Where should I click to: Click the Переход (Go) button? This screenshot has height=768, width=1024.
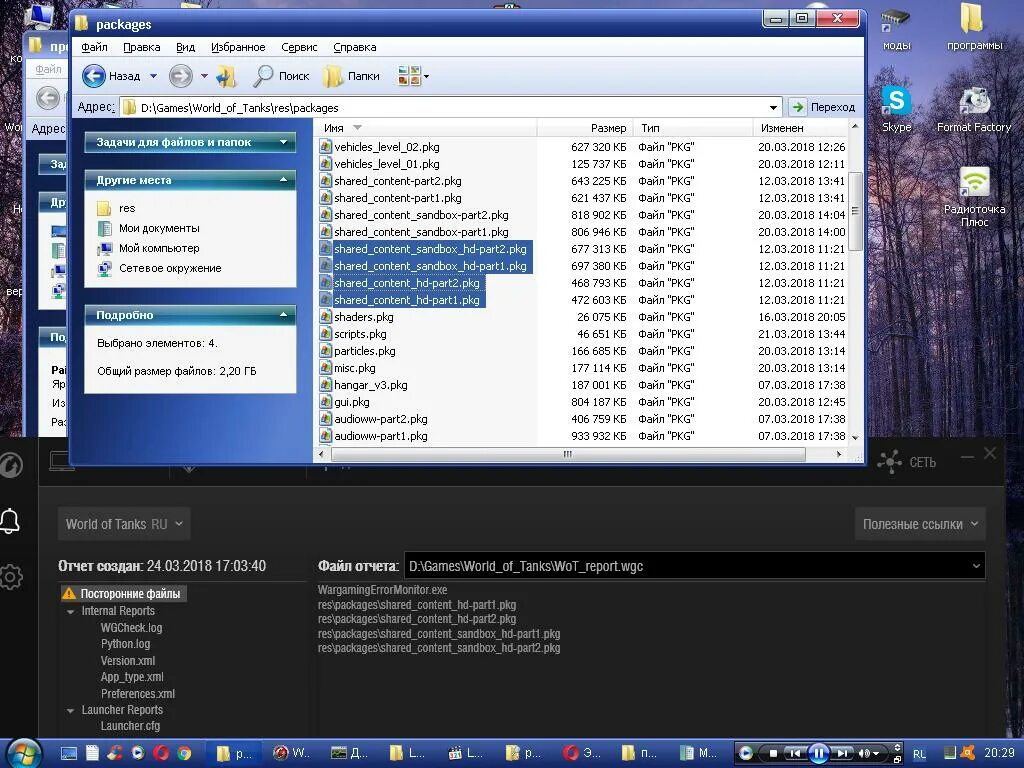click(823, 107)
